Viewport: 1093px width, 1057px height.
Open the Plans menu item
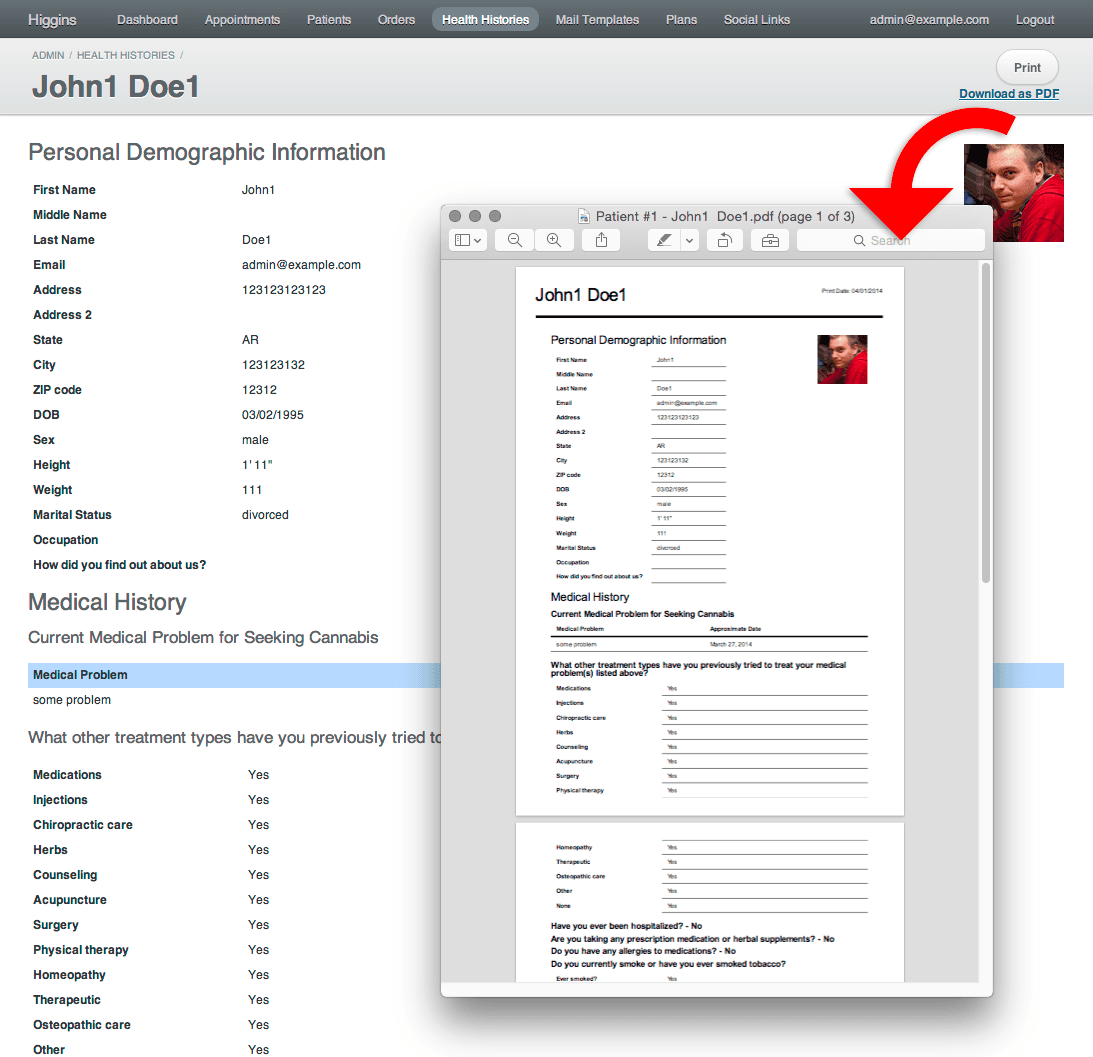(x=681, y=20)
